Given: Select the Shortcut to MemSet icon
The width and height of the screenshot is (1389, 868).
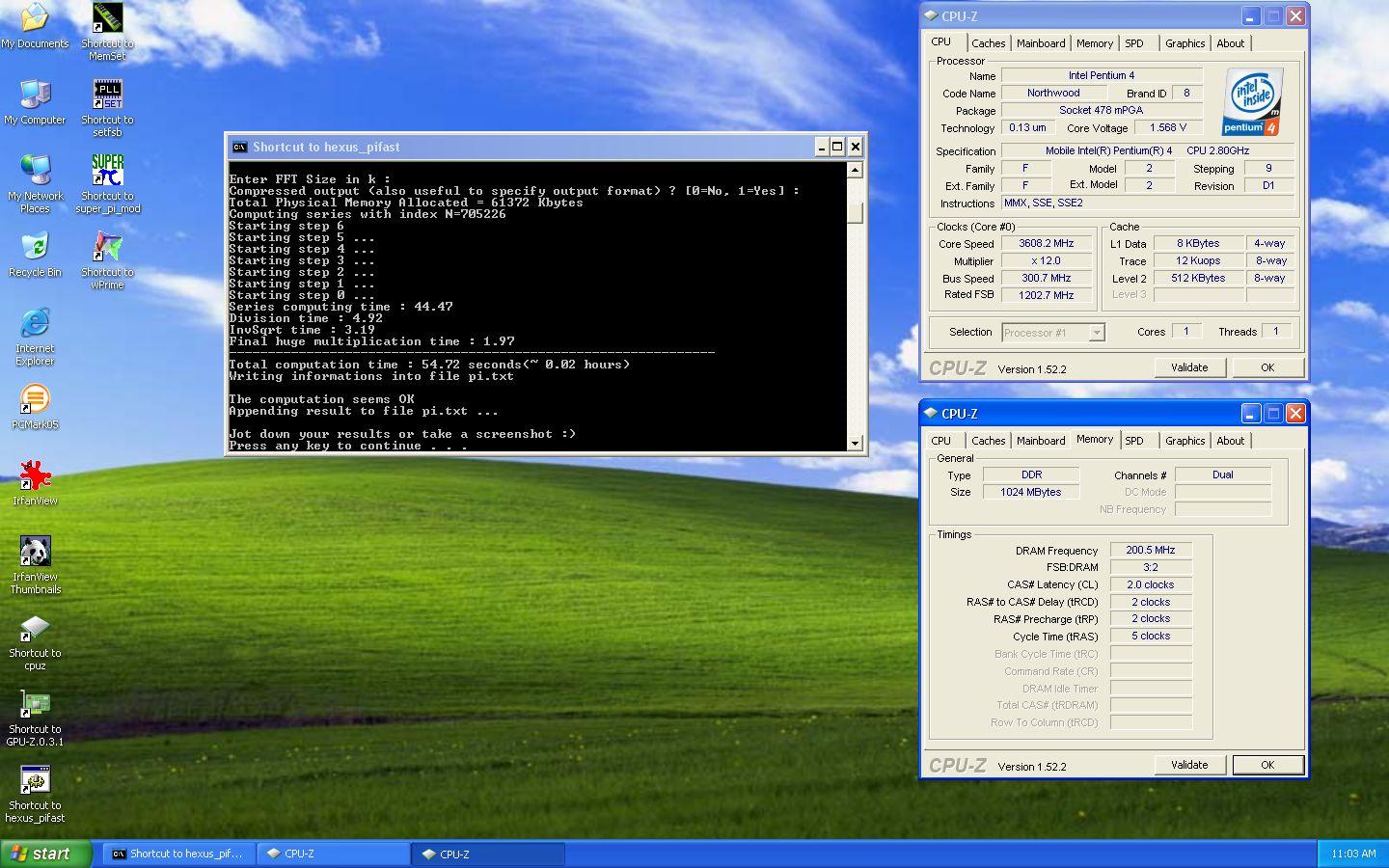Looking at the screenshot, I should (107, 32).
